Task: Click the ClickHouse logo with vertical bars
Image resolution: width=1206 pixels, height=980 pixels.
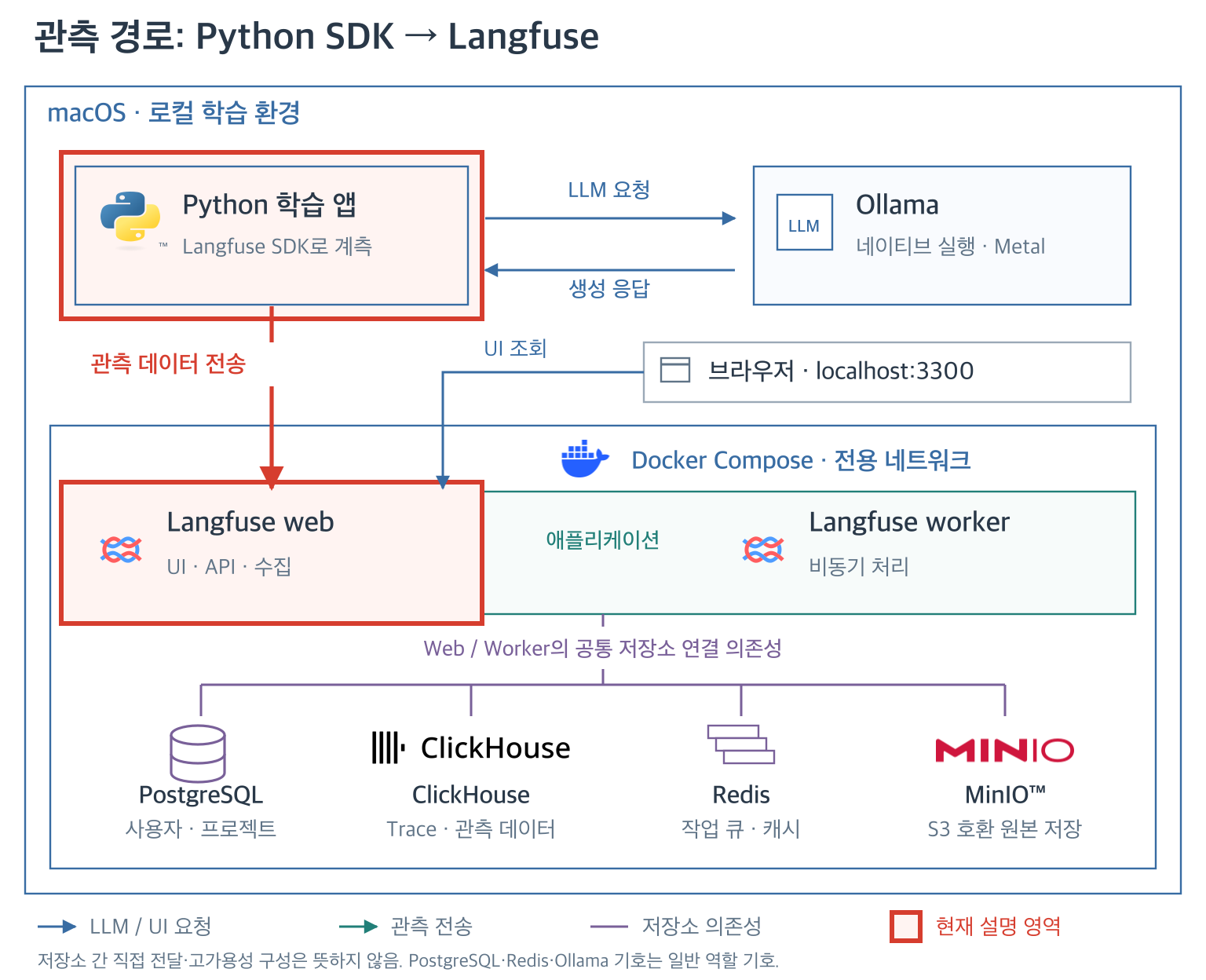Action: [471, 748]
